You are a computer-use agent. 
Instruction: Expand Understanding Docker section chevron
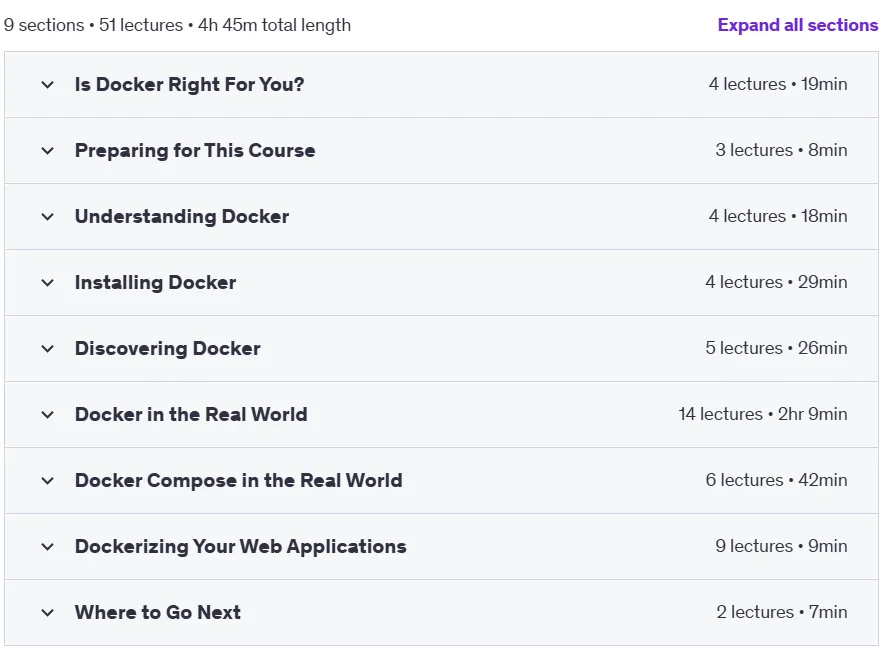(48, 217)
